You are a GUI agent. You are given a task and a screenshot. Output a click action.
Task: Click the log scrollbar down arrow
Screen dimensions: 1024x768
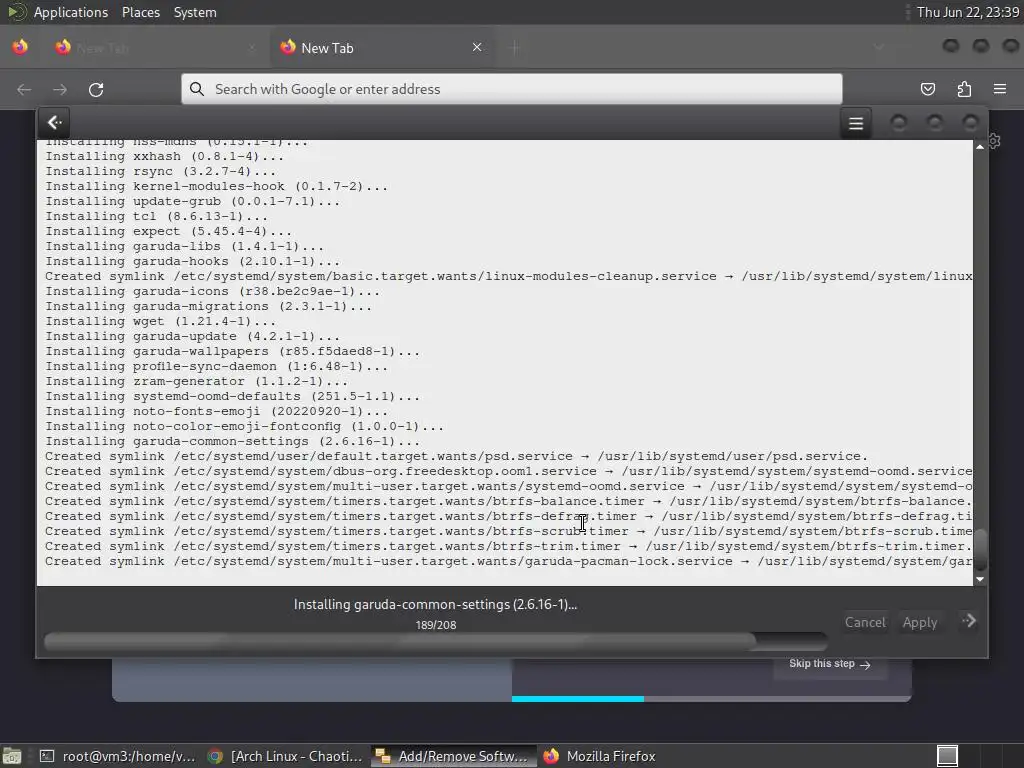coord(980,579)
